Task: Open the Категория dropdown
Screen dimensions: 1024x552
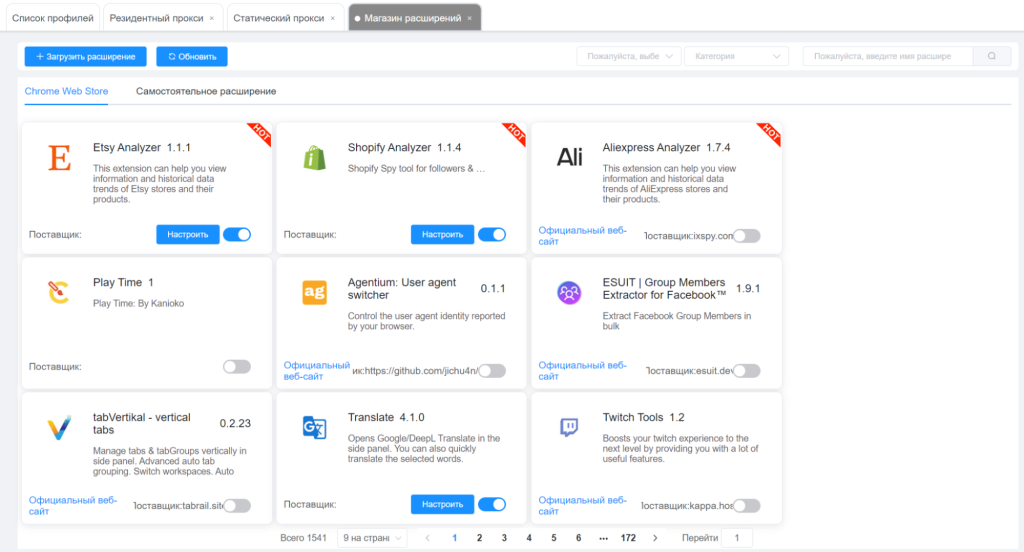Action: 737,56
